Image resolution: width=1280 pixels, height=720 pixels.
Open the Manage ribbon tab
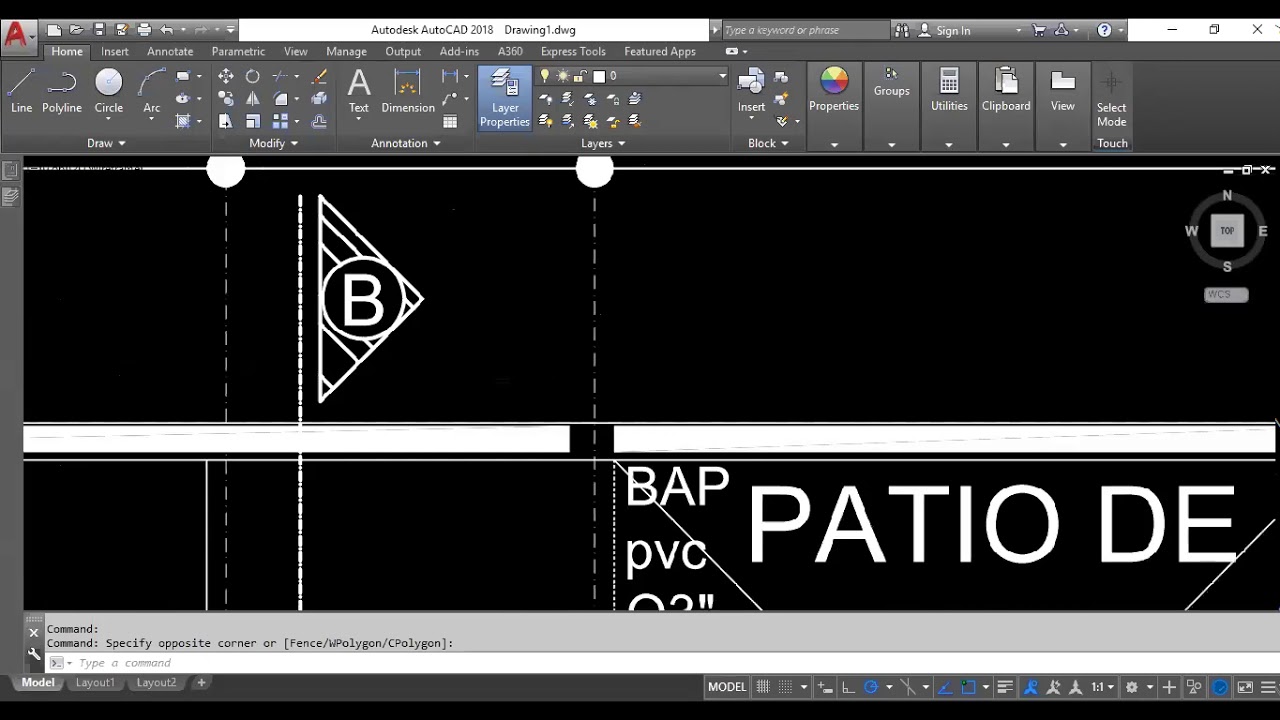pos(346,51)
